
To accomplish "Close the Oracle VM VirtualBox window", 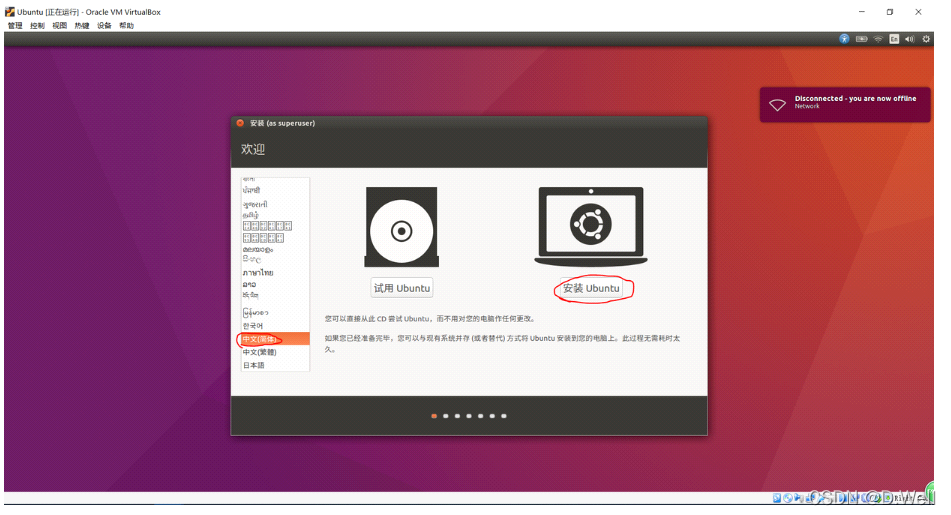I will pos(918,12).
